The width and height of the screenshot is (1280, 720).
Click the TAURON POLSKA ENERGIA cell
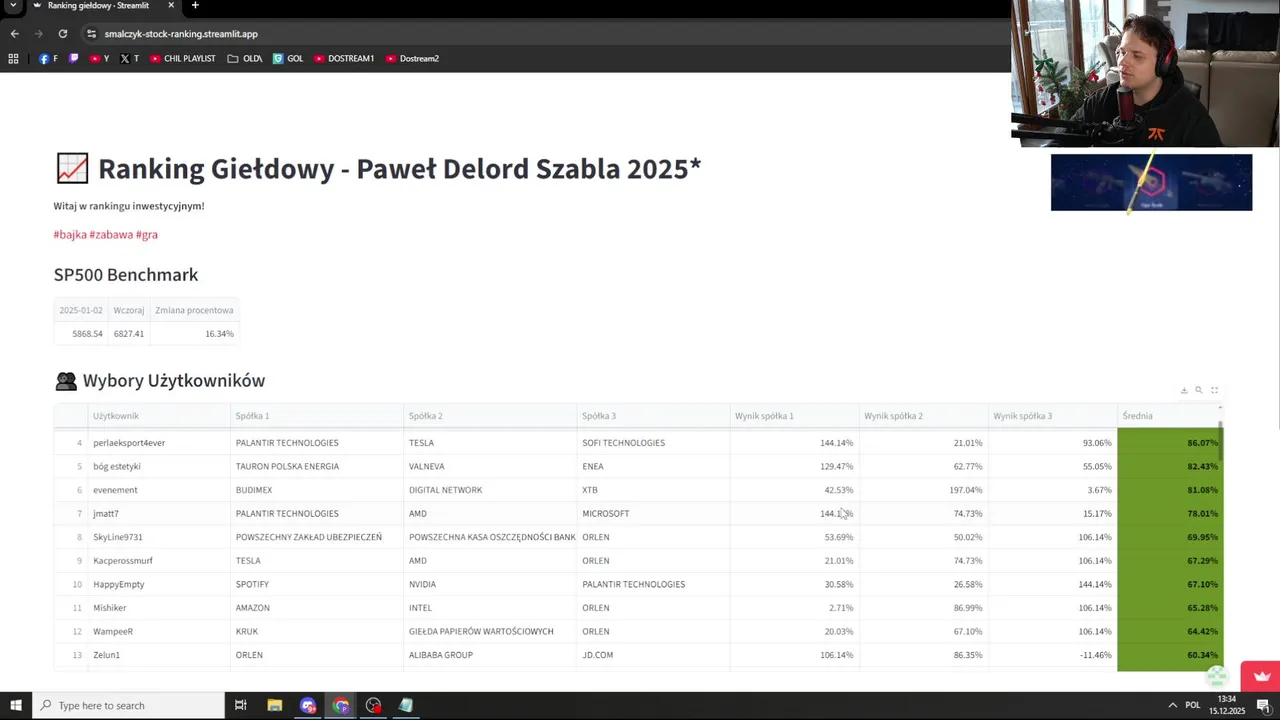316,466
